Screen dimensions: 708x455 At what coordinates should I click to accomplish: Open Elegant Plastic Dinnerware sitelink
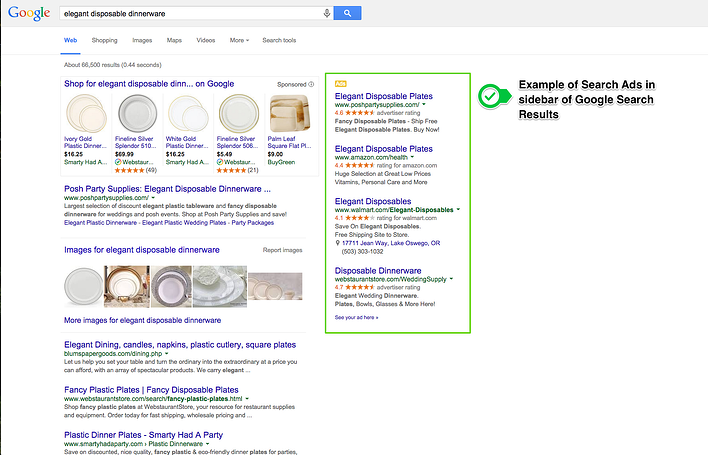click(100, 223)
